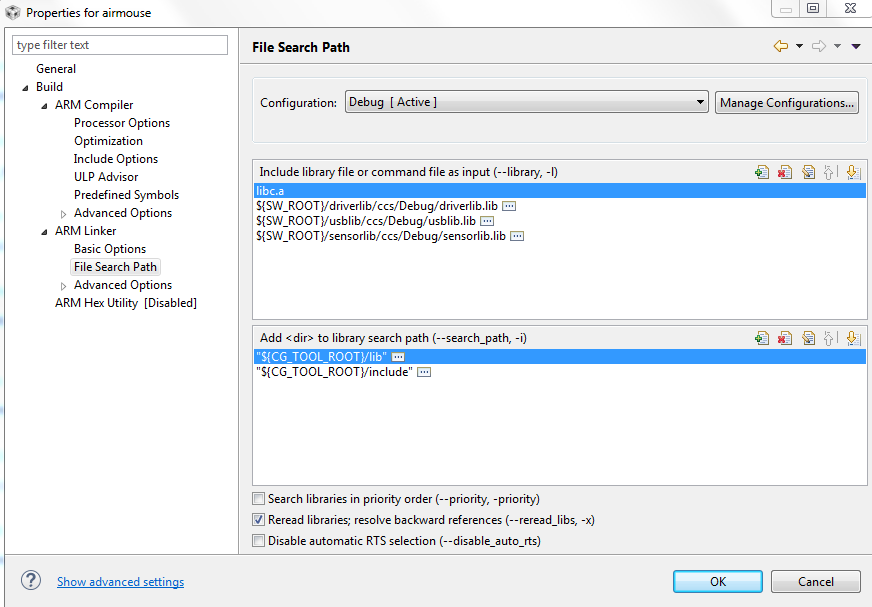Viewport: 872px width, 607px height.
Task: Expand Advanced Options under ARM Compiler
Action: pos(63,214)
